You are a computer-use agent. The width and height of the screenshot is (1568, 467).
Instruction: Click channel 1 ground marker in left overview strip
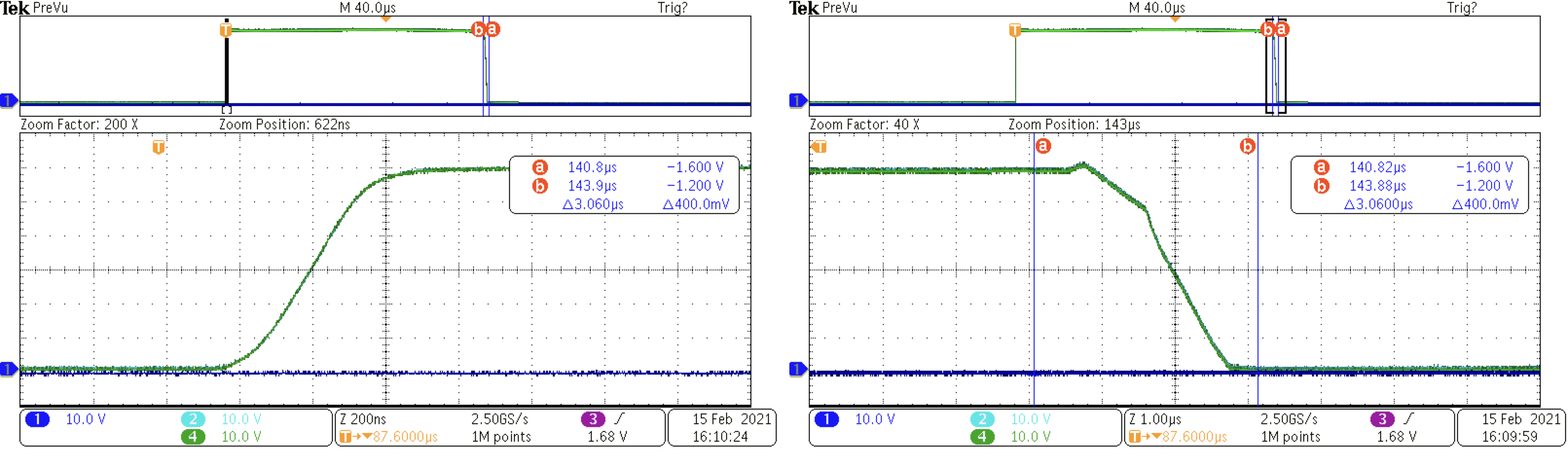click(9, 100)
